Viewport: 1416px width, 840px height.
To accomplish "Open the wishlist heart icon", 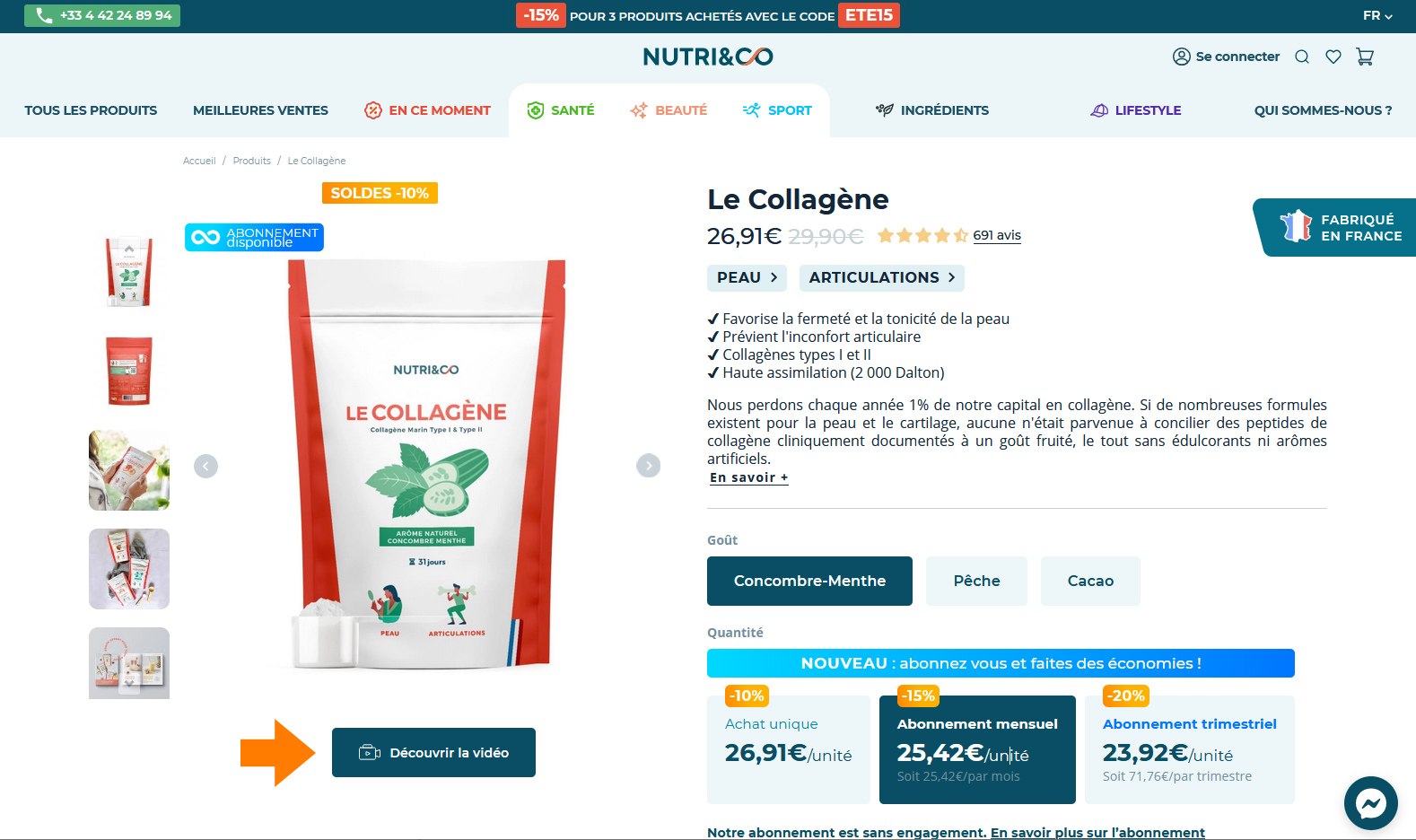I will 1333,57.
